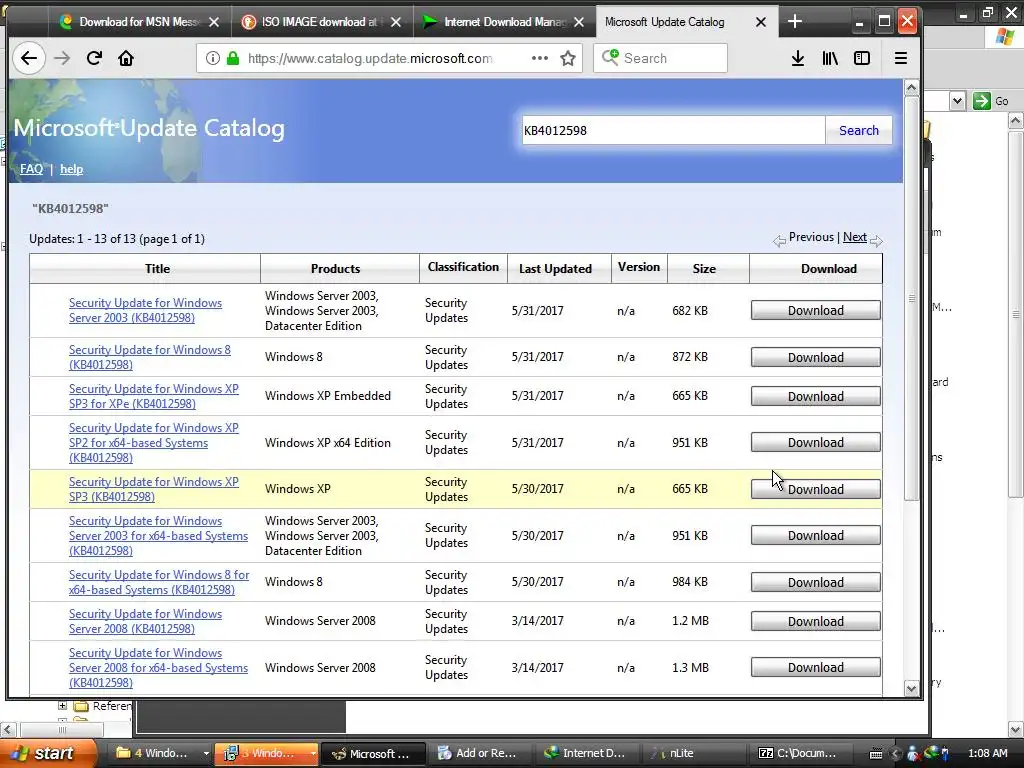Sort by Classification column header

463,267
